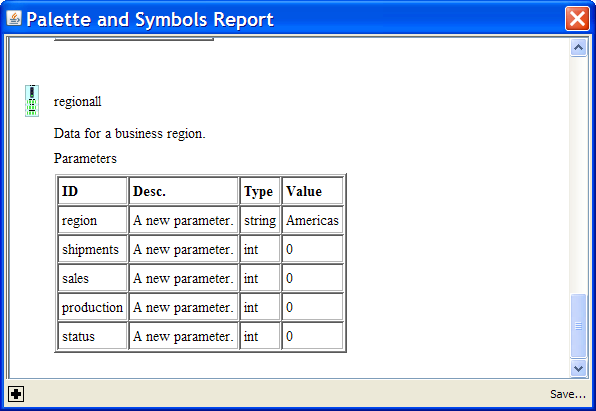596x411 pixels.
Task: Click the vertical scrollbar thumb
Action: pos(578,326)
